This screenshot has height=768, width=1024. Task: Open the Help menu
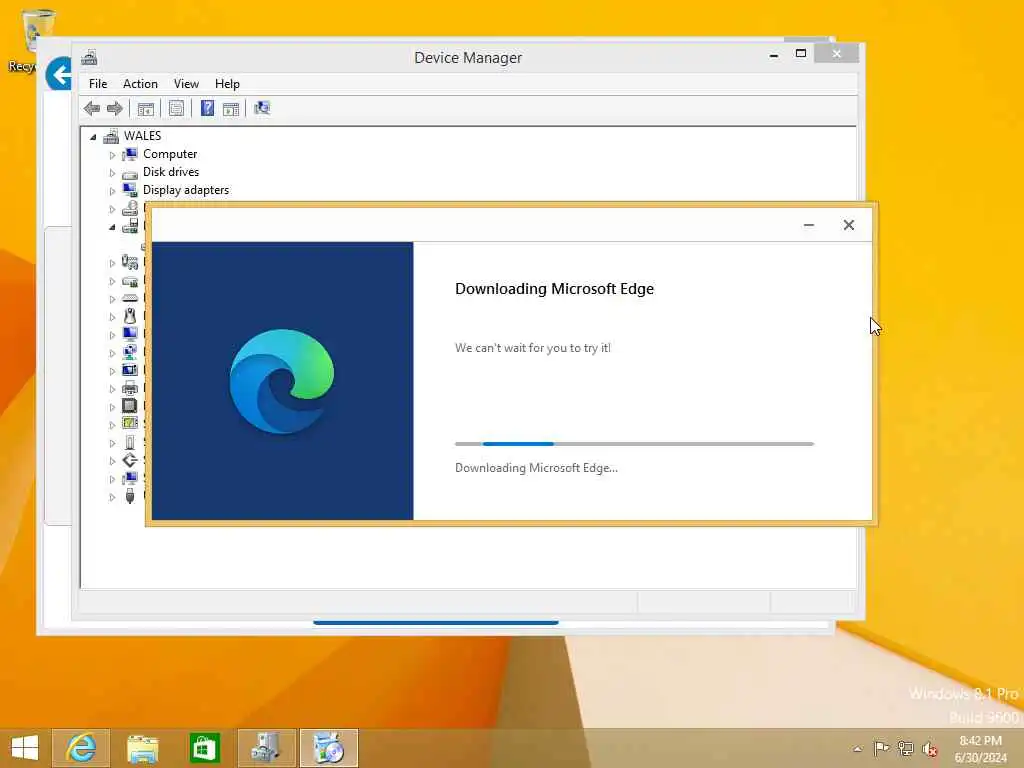227,84
